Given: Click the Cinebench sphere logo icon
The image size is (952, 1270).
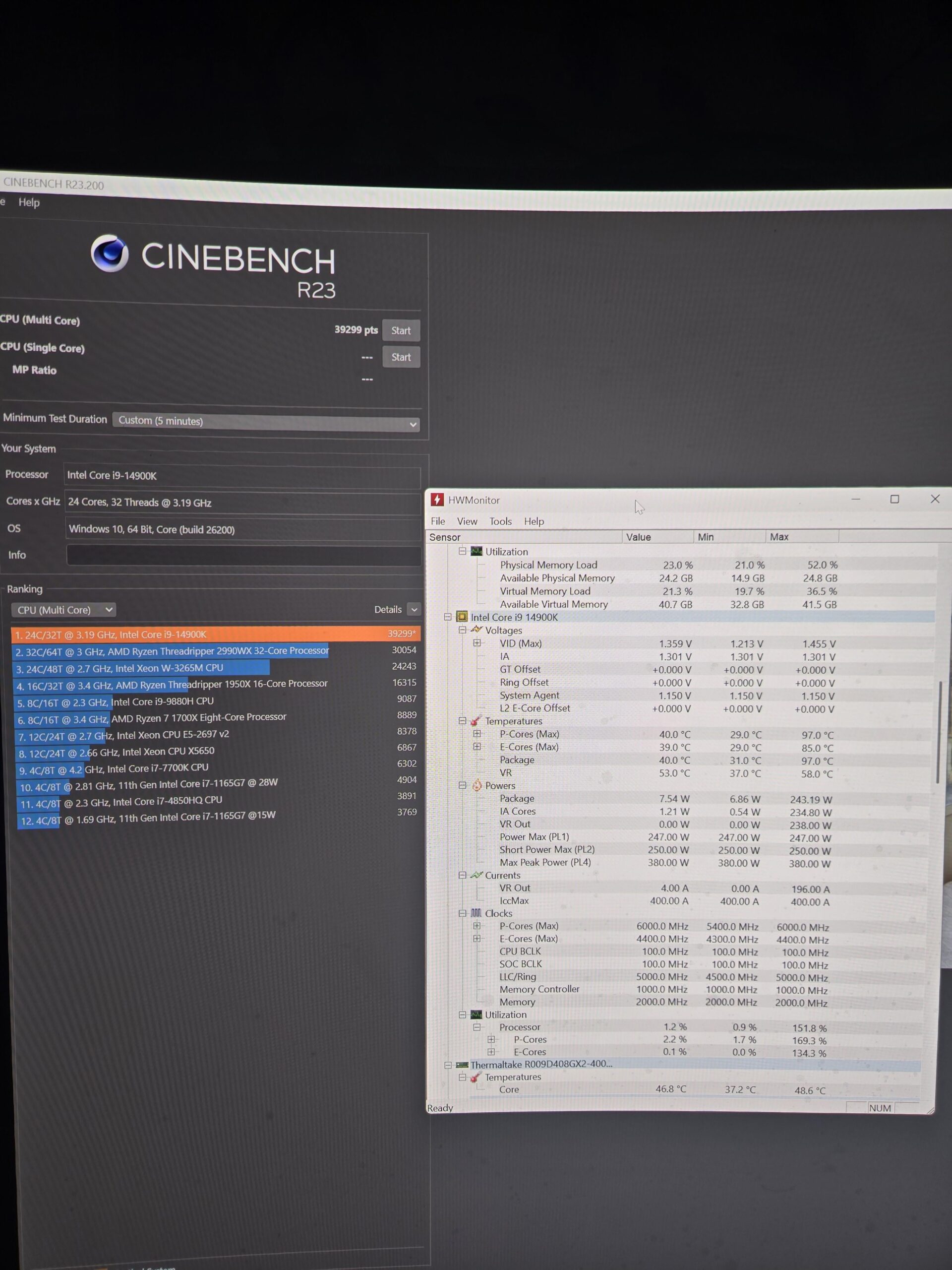Looking at the screenshot, I should pyautogui.click(x=109, y=253).
